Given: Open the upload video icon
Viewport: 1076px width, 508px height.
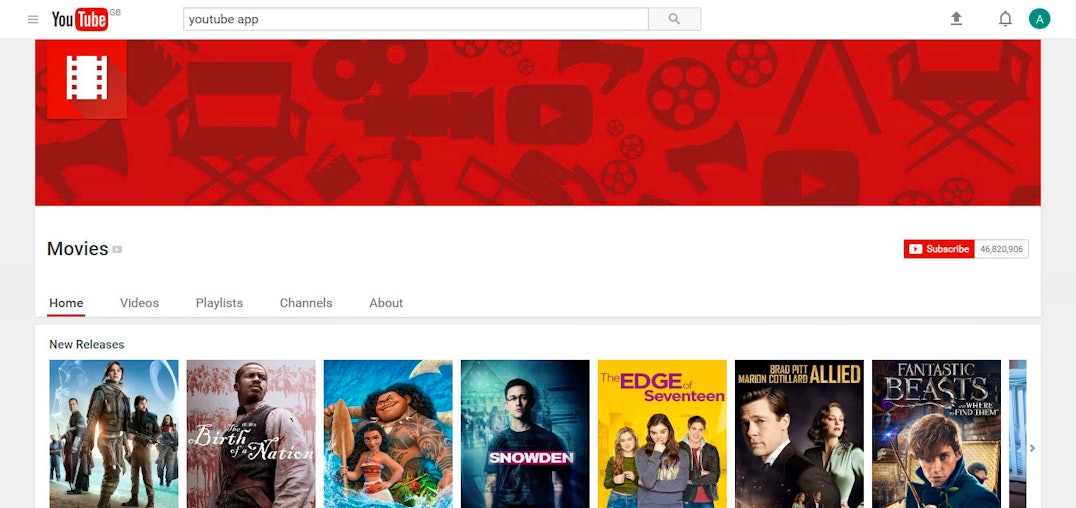Looking at the screenshot, I should click(x=956, y=19).
